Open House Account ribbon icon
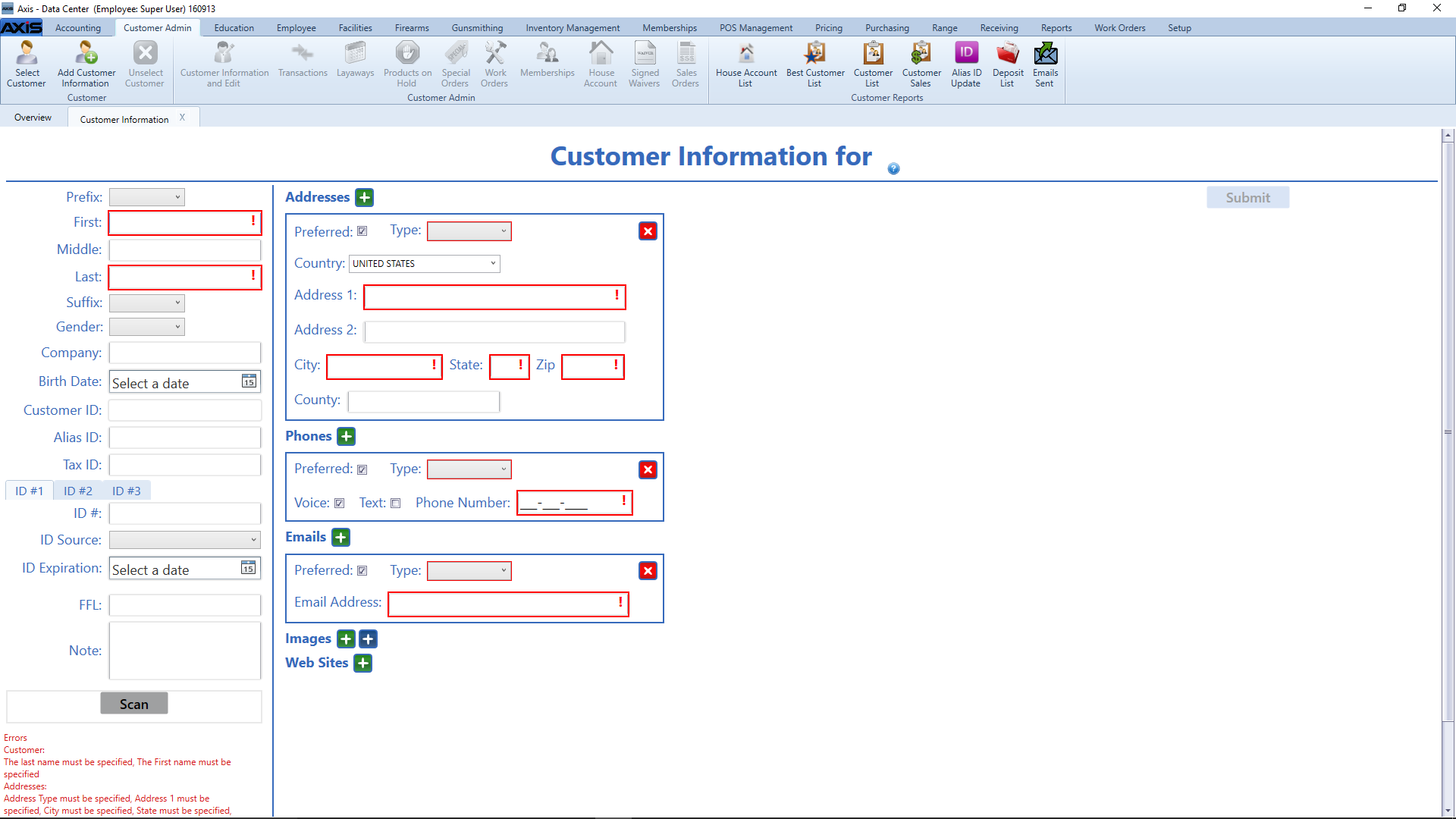The image size is (1456, 819). coord(601,64)
